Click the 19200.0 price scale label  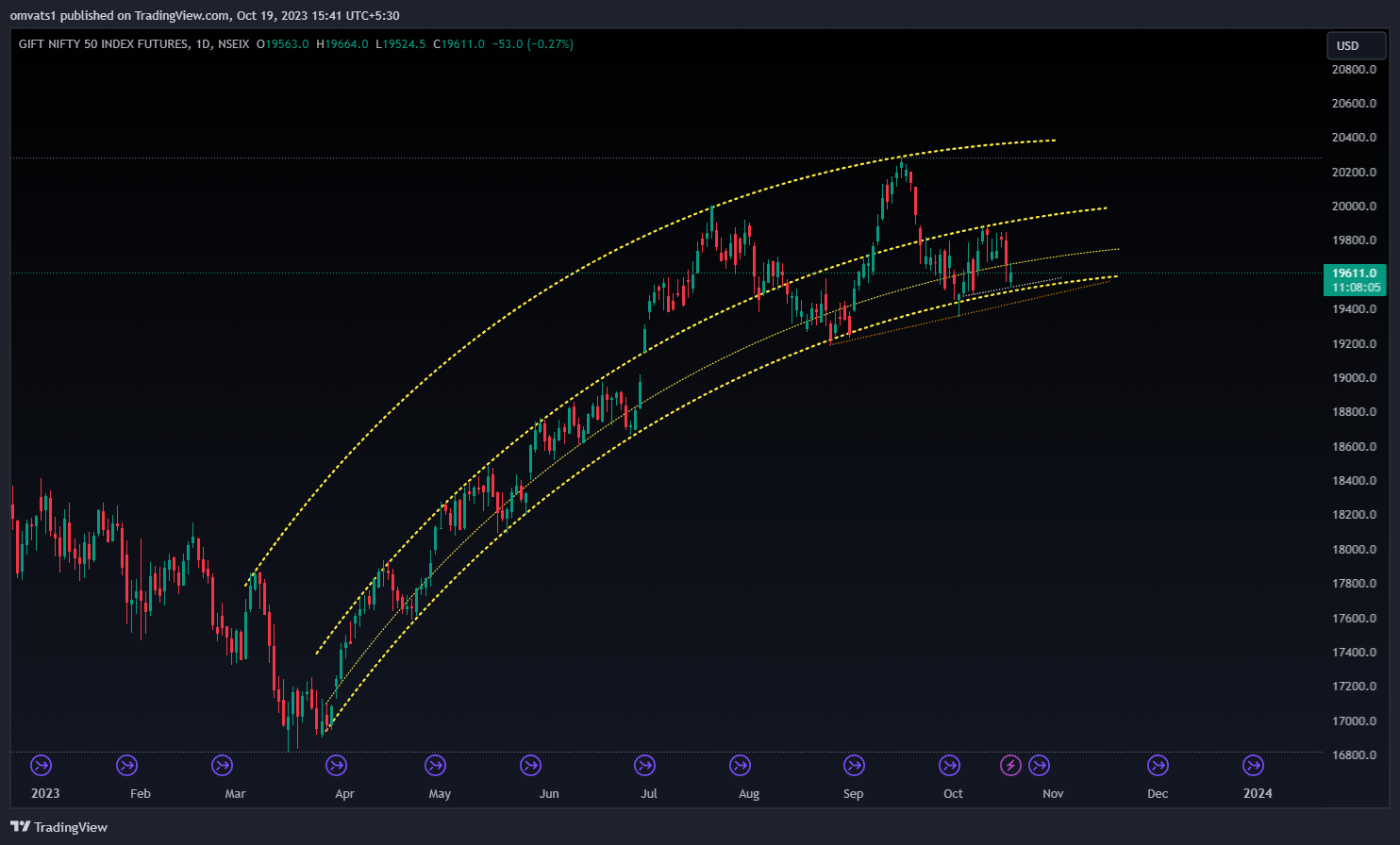[1354, 344]
